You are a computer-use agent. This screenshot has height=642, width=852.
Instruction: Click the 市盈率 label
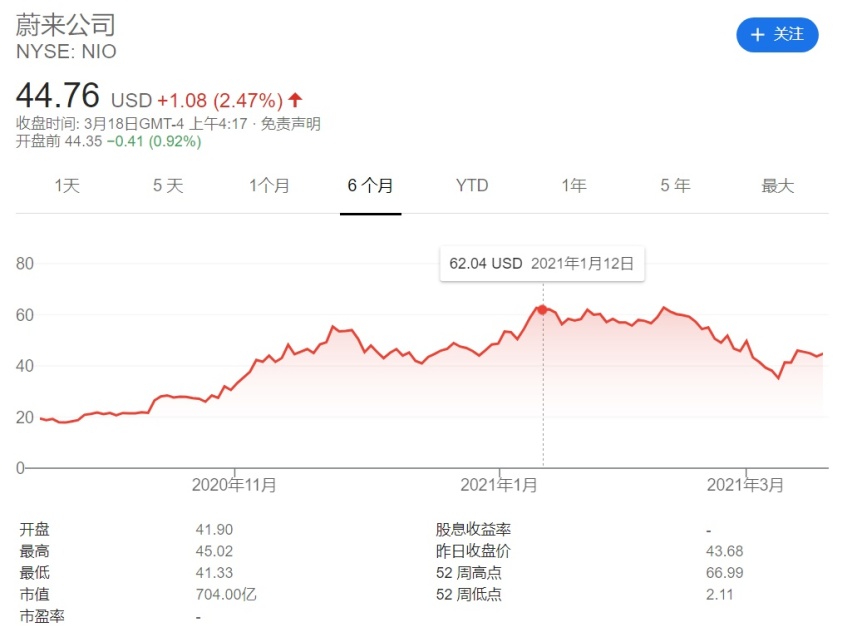click(42, 616)
